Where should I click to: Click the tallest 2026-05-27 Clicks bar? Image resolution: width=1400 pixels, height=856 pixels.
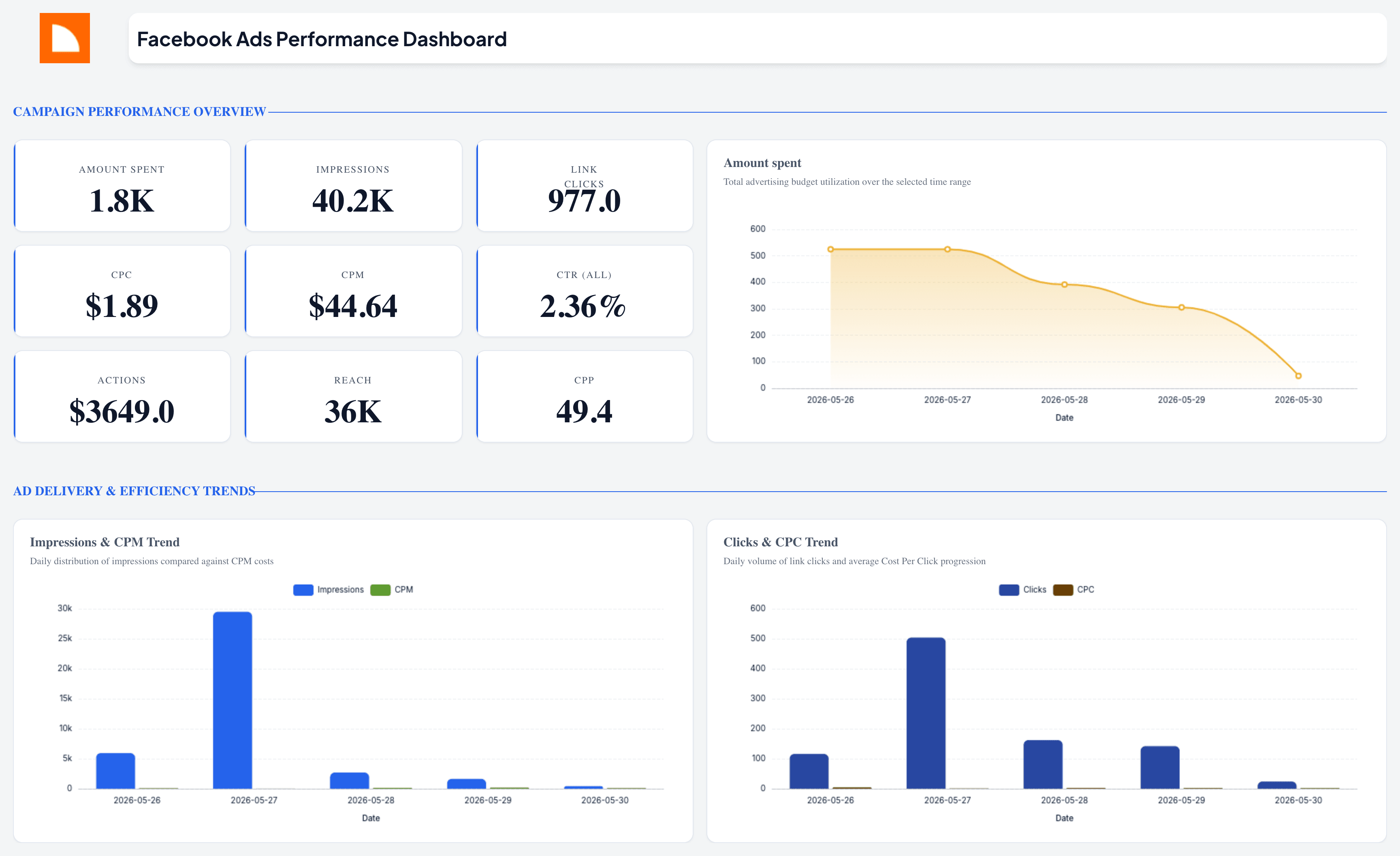pos(926,713)
